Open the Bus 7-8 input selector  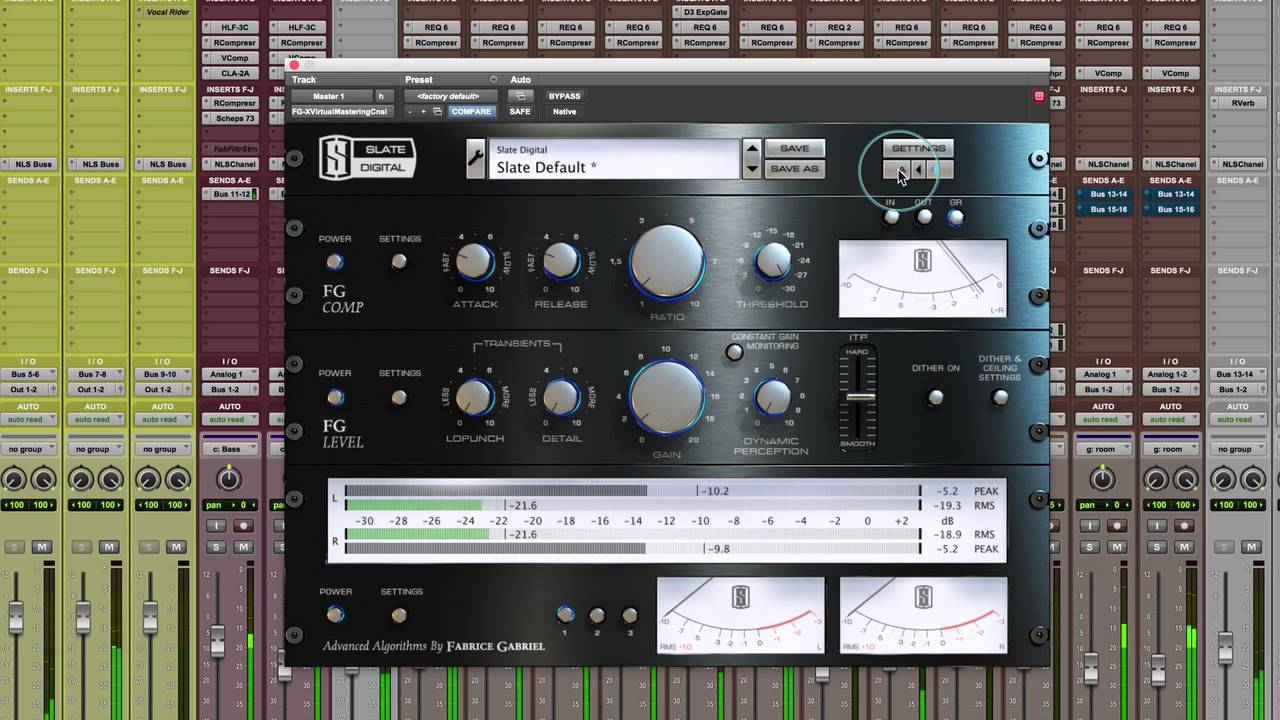pos(95,374)
